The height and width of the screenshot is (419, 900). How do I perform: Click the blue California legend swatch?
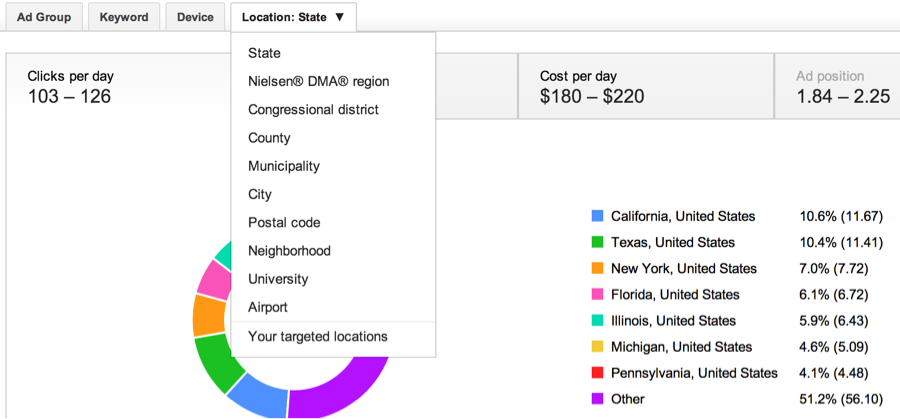click(598, 216)
